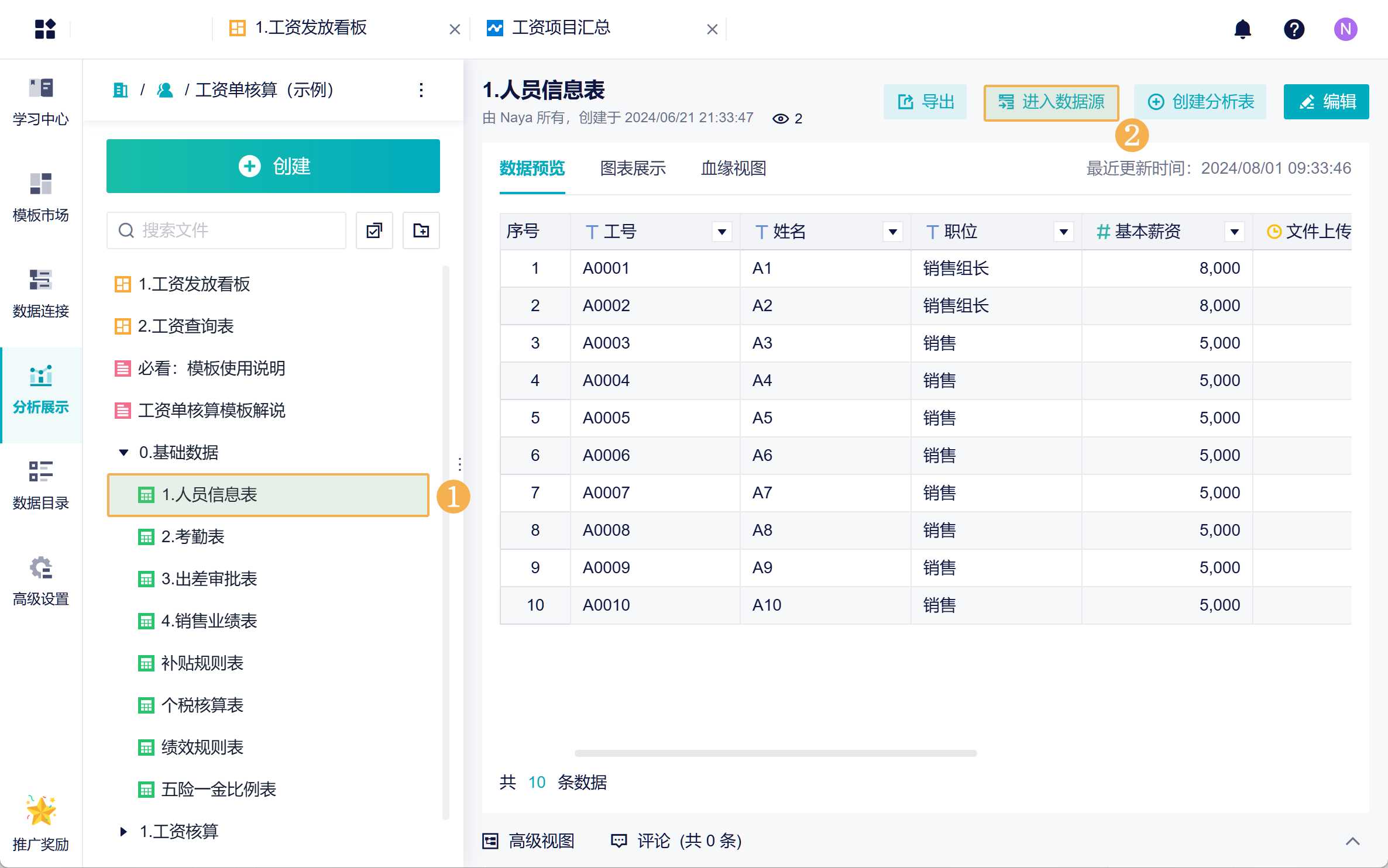This screenshot has height=868, width=1388.
Task: Open the 工号 column dropdown arrow
Action: [x=722, y=232]
